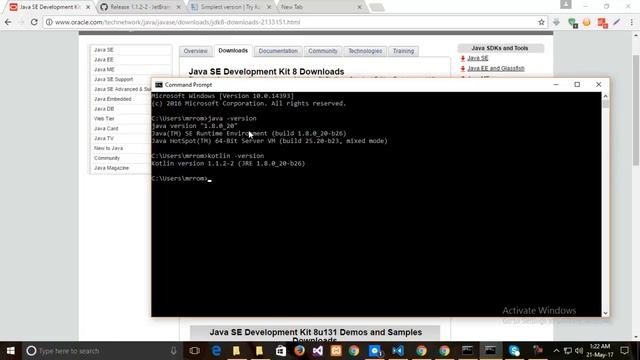Click the gray download-arrow extension icon

point(557,22)
